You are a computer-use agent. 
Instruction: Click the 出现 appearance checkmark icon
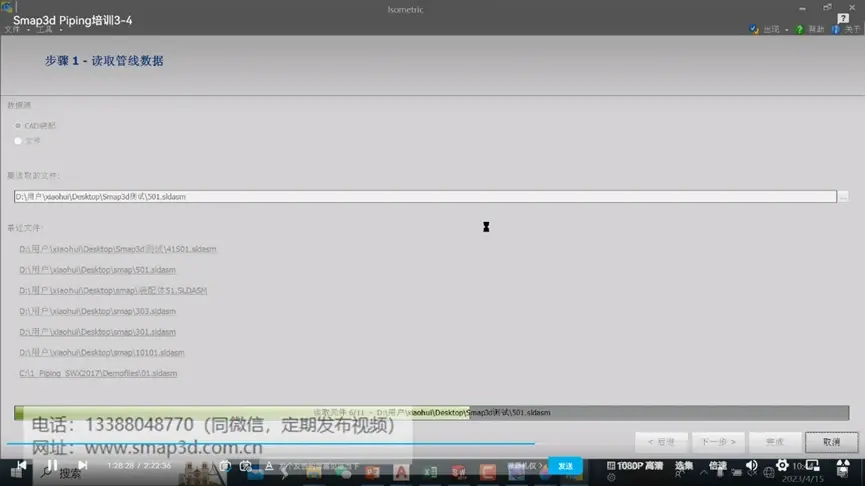coord(754,29)
